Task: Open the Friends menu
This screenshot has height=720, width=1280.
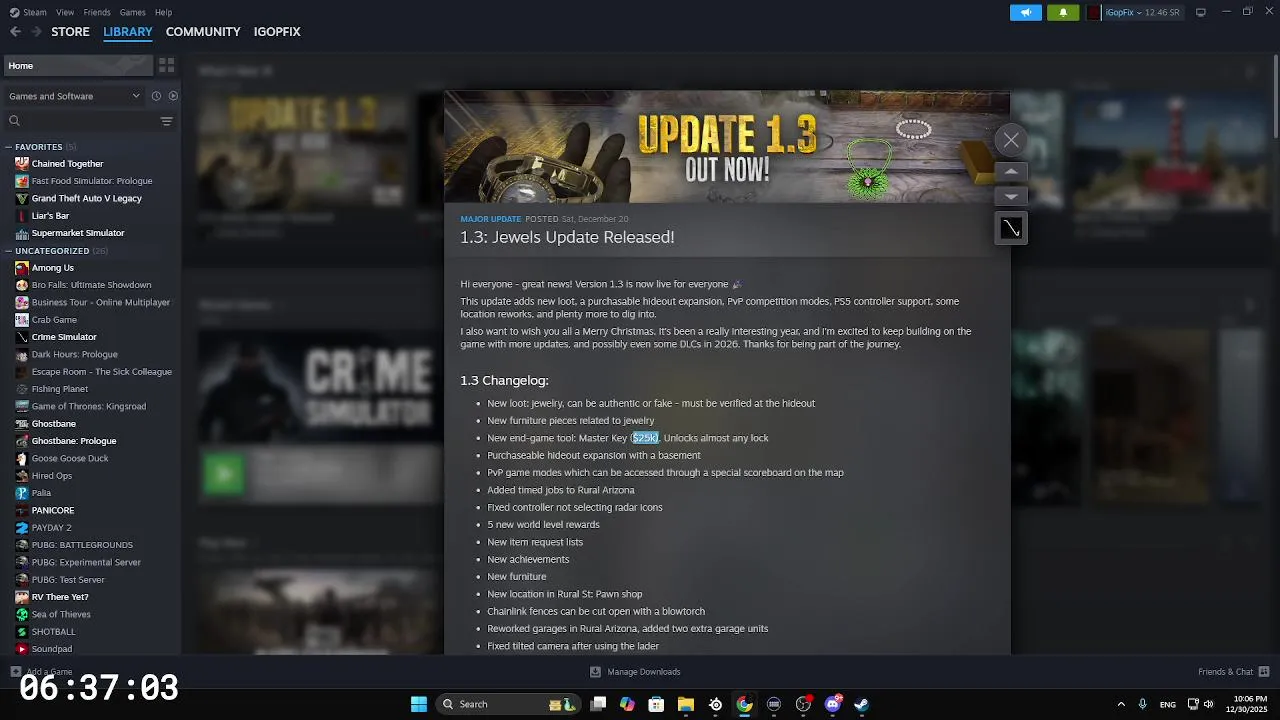Action: pyautogui.click(x=97, y=12)
